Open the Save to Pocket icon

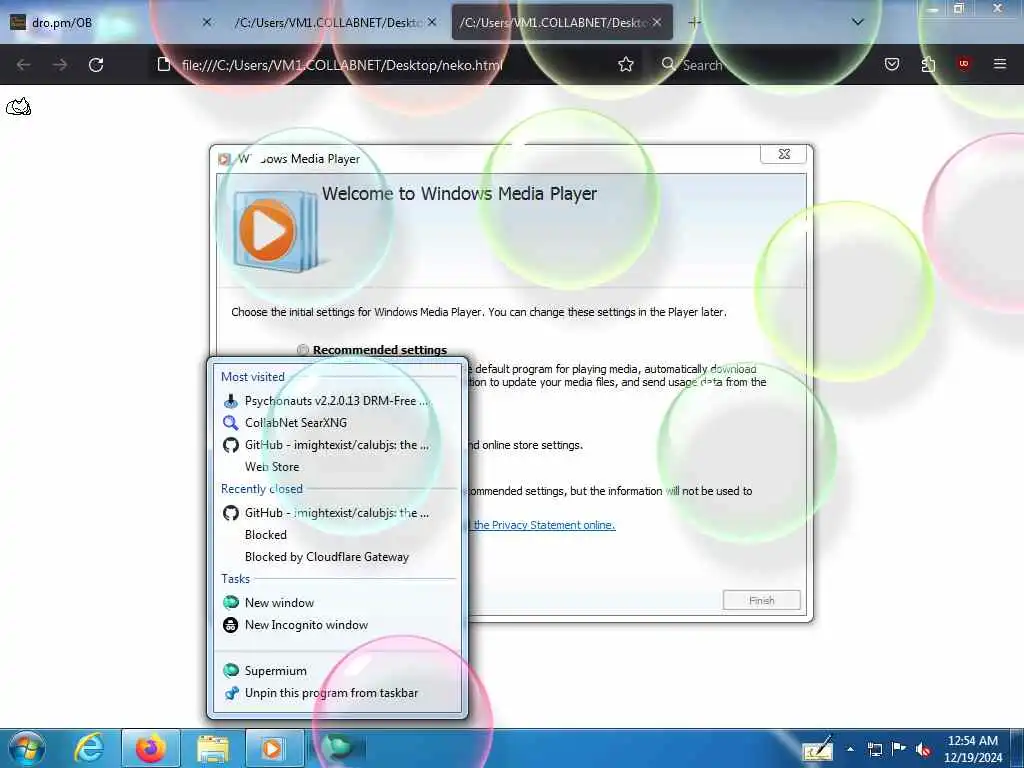[892, 64]
